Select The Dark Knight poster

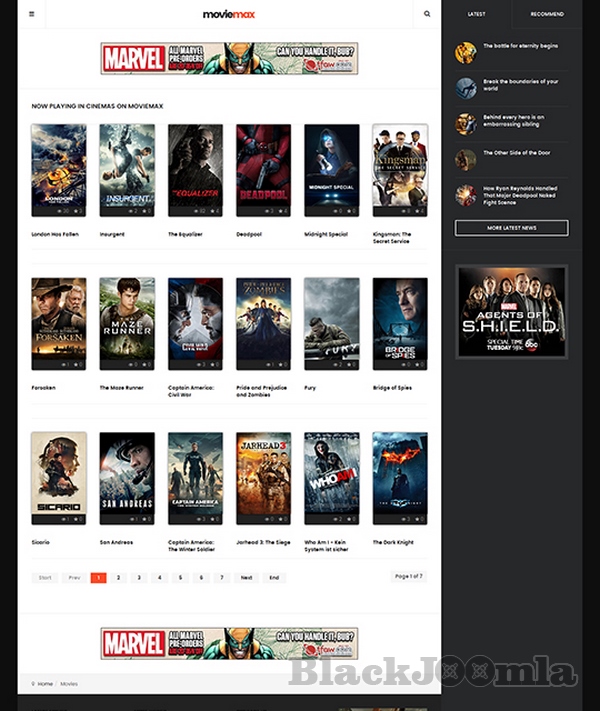tap(399, 474)
